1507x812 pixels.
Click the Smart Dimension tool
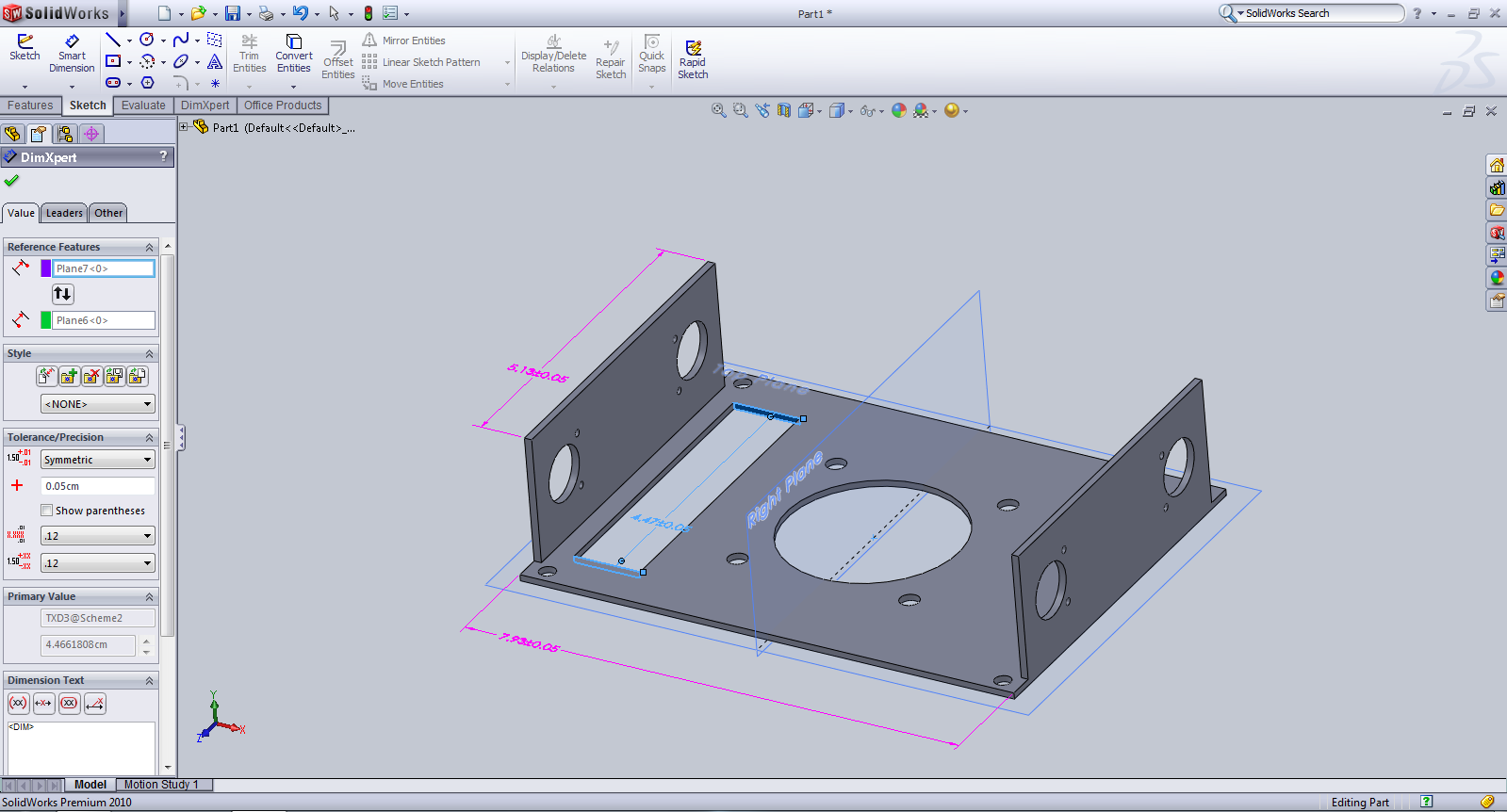tap(72, 54)
